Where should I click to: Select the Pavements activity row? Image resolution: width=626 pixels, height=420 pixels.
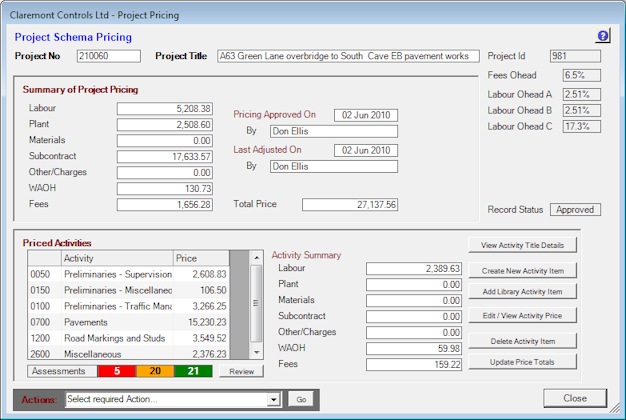[x=129, y=322]
